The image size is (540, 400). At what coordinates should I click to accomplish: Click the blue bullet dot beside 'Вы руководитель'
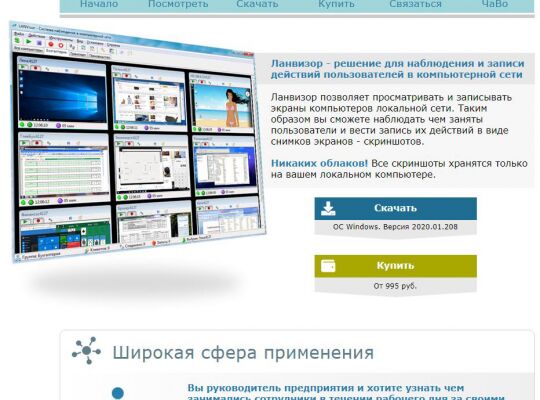(x=118, y=393)
